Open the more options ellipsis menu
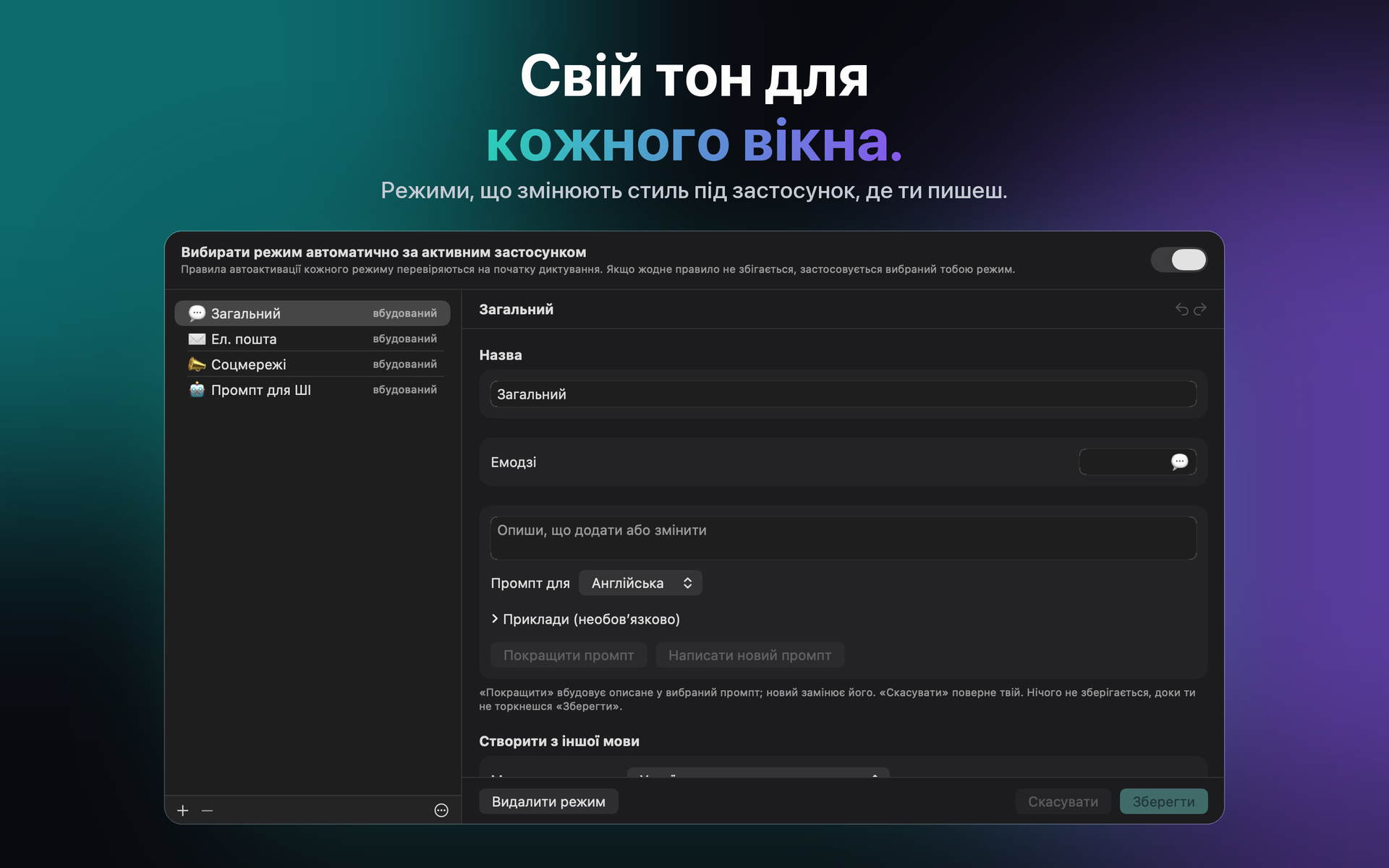 click(441, 810)
